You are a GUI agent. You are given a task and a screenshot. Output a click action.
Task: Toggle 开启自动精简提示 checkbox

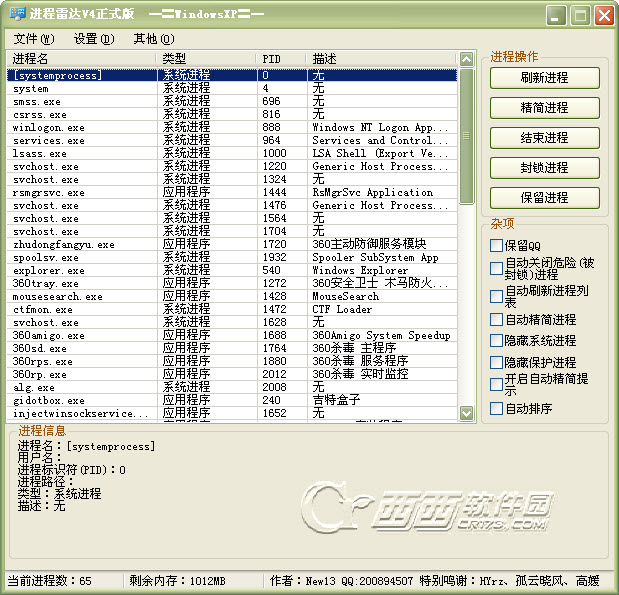click(496, 384)
